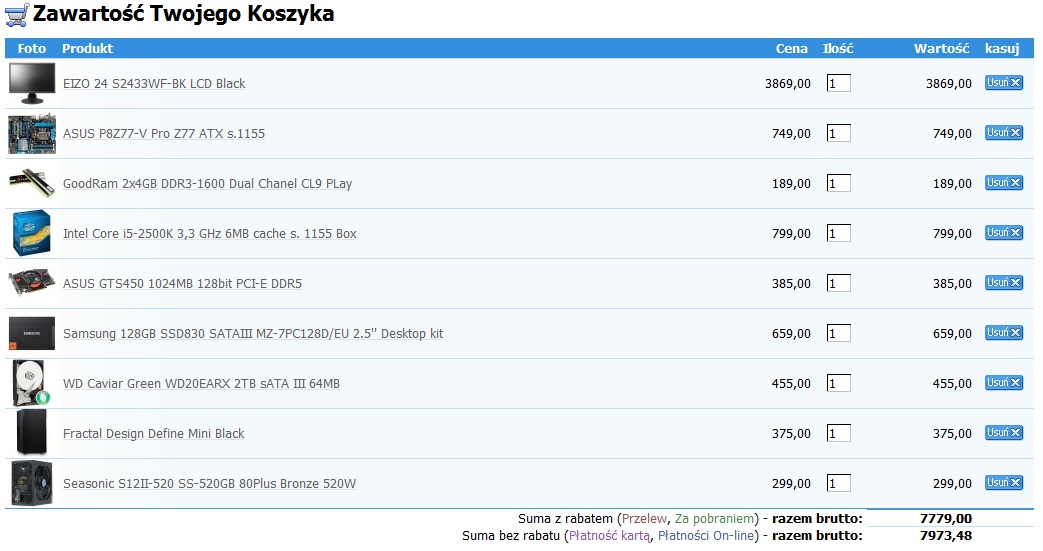Select the discounted total 7779,00
This screenshot has height=551, width=1043.
946,518
